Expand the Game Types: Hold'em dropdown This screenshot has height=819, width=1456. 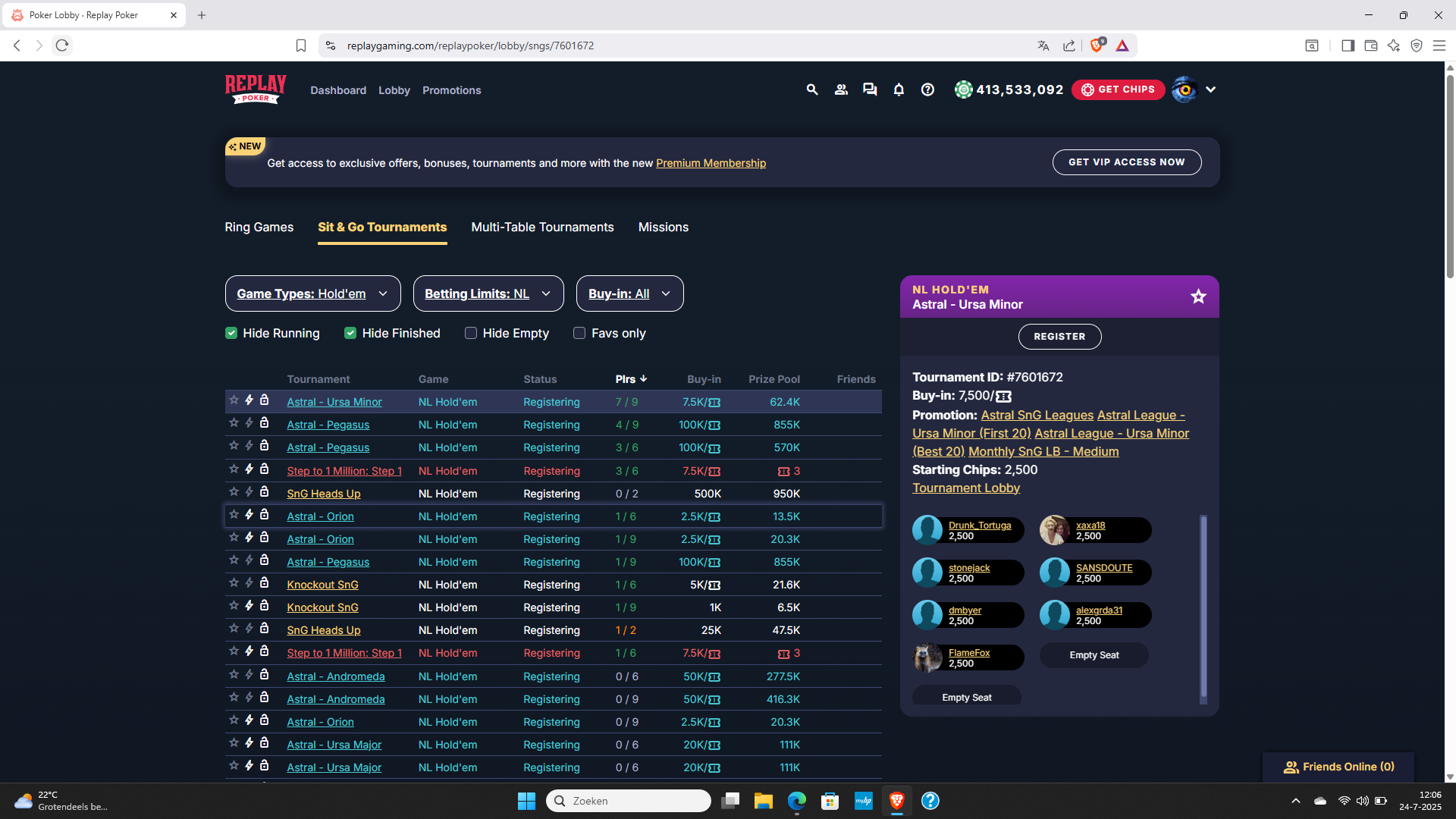(x=312, y=293)
